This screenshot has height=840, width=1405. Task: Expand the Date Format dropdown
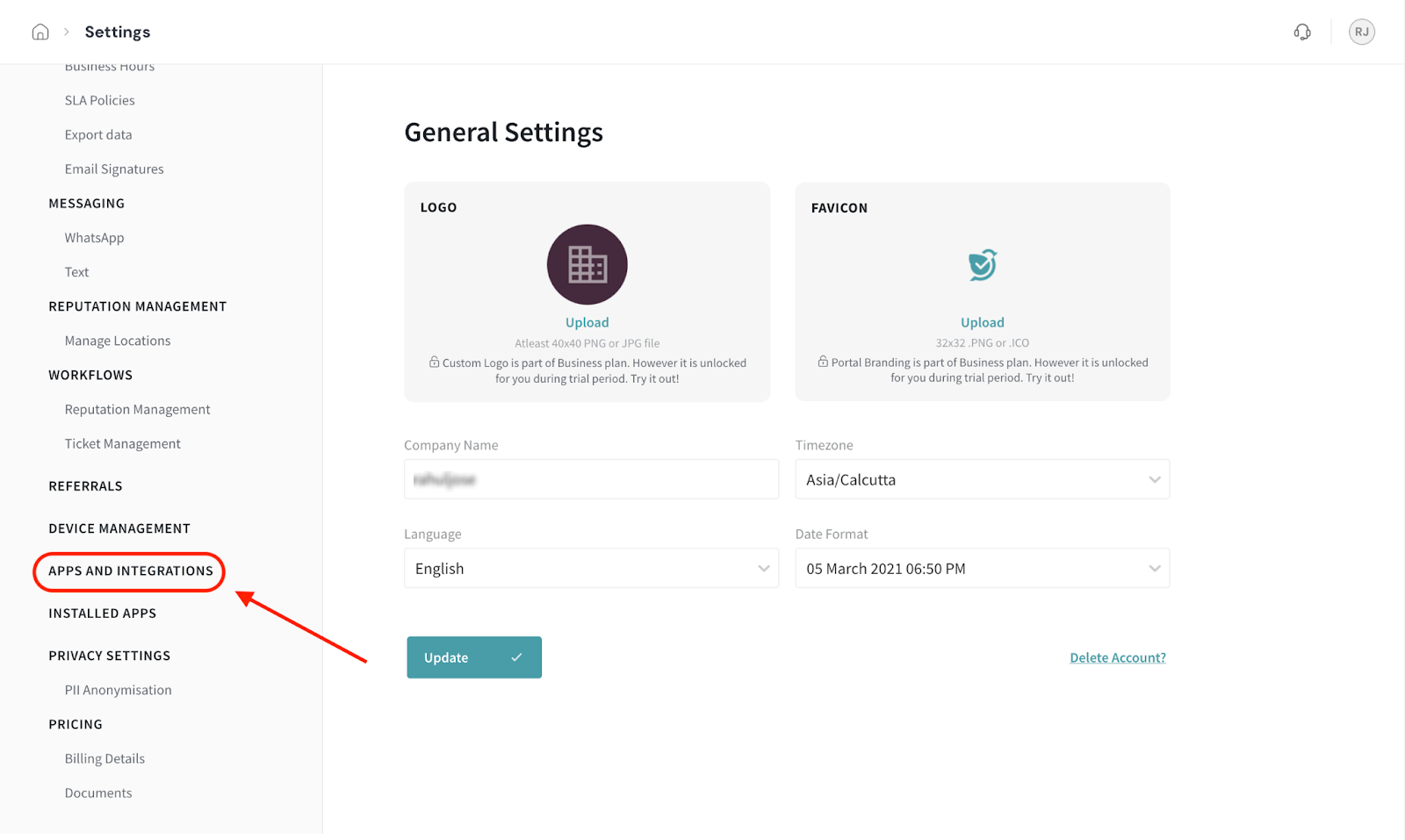[982, 569]
